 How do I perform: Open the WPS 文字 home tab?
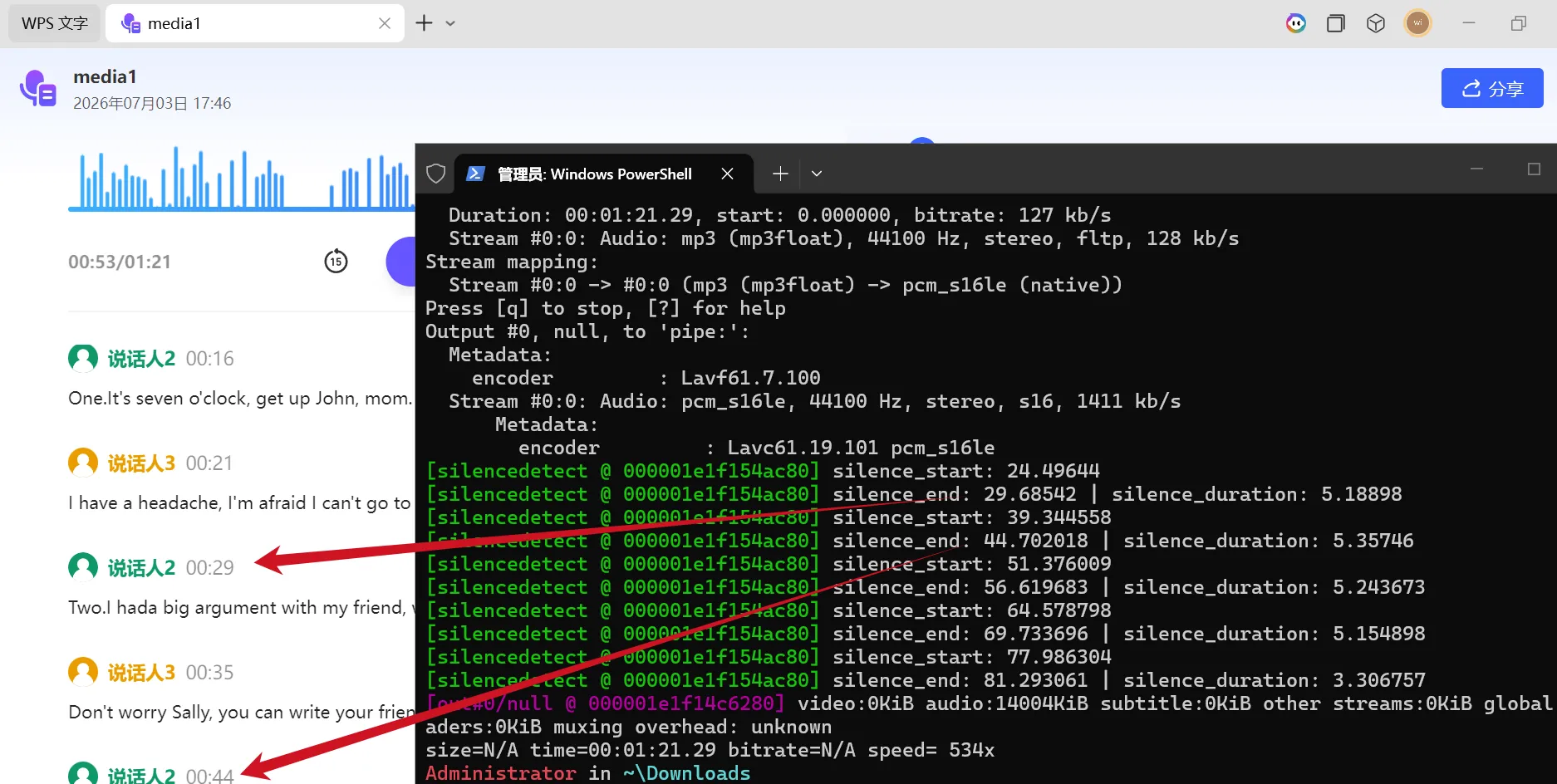54,23
